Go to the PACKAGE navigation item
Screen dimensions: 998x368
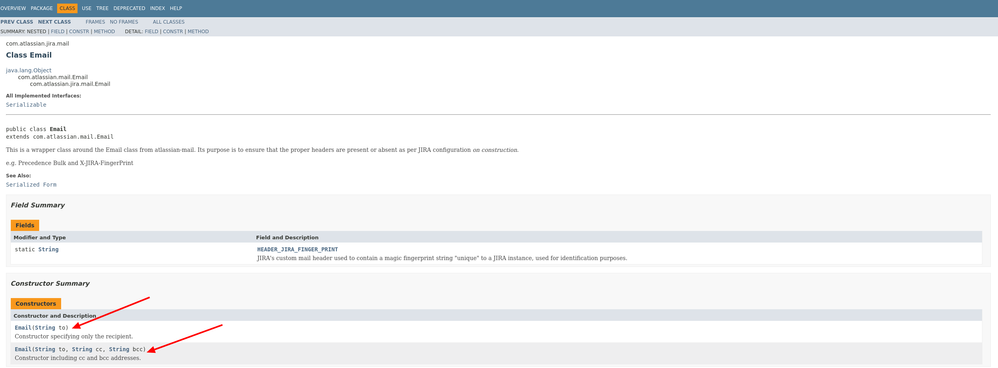pos(41,8)
